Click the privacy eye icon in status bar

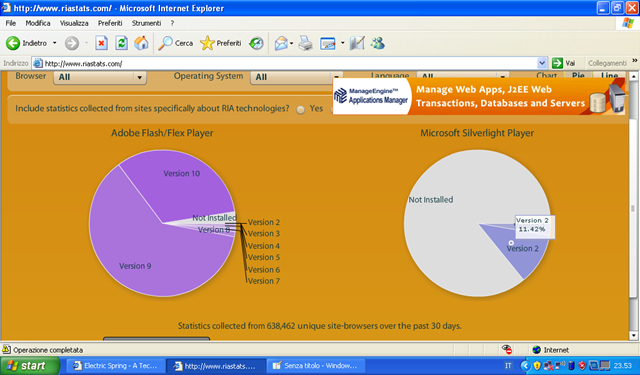pos(507,350)
